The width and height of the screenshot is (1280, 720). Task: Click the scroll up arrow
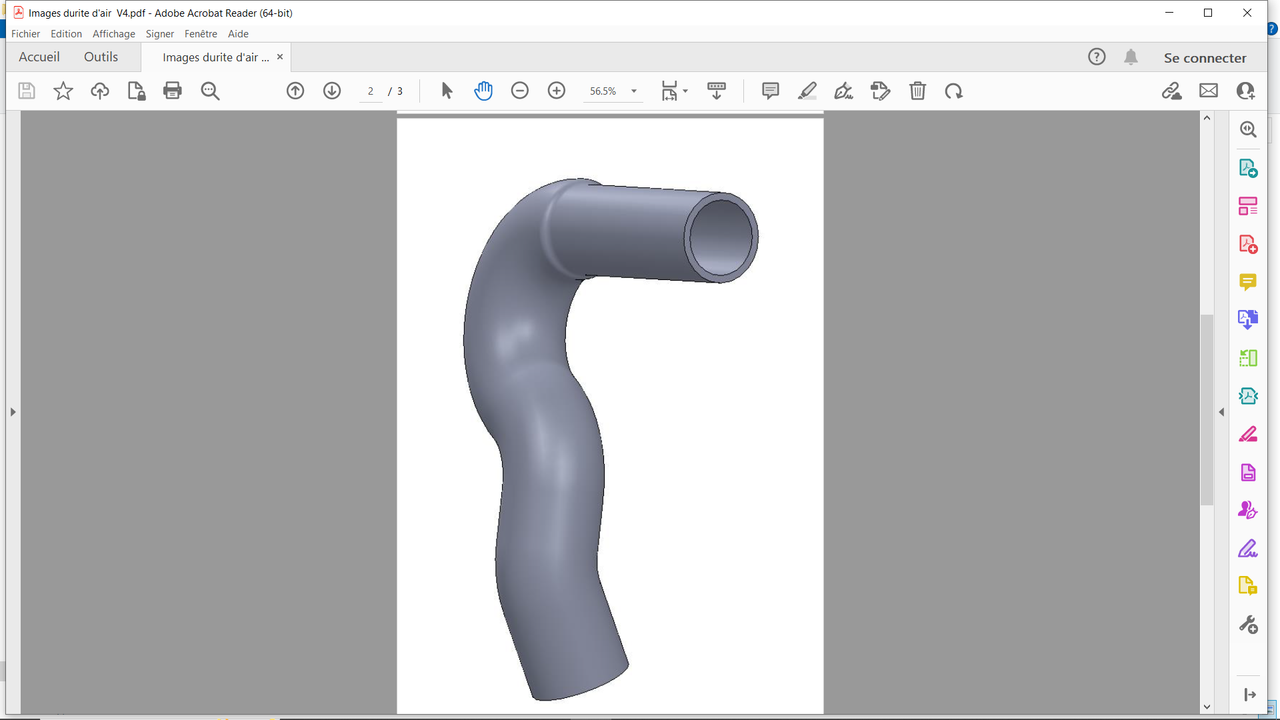tap(1206, 119)
